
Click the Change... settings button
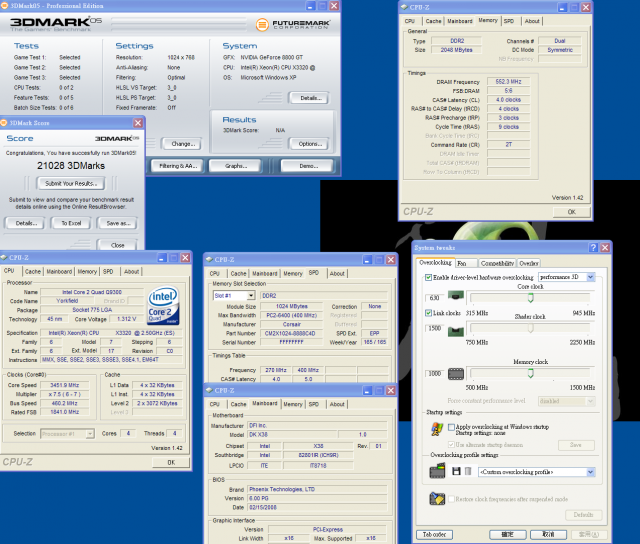(182, 144)
